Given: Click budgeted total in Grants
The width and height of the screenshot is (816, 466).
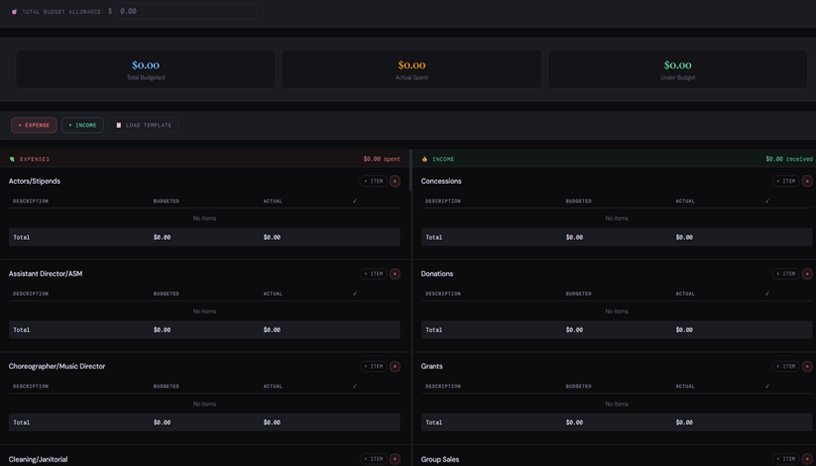Looking at the screenshot, I should point(574,423).
